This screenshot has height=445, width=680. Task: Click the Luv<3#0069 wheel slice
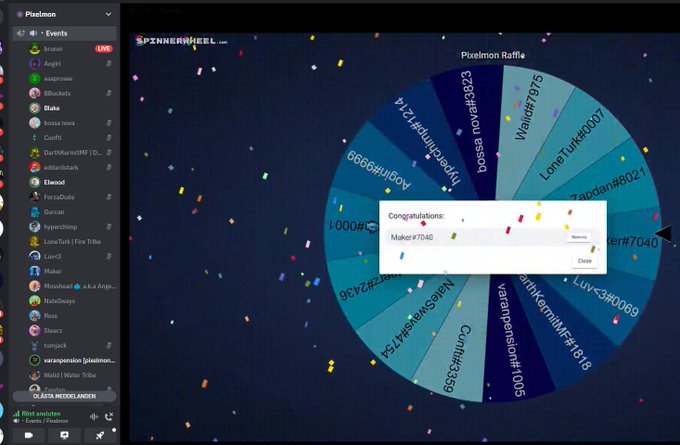[x=605, y=296]
